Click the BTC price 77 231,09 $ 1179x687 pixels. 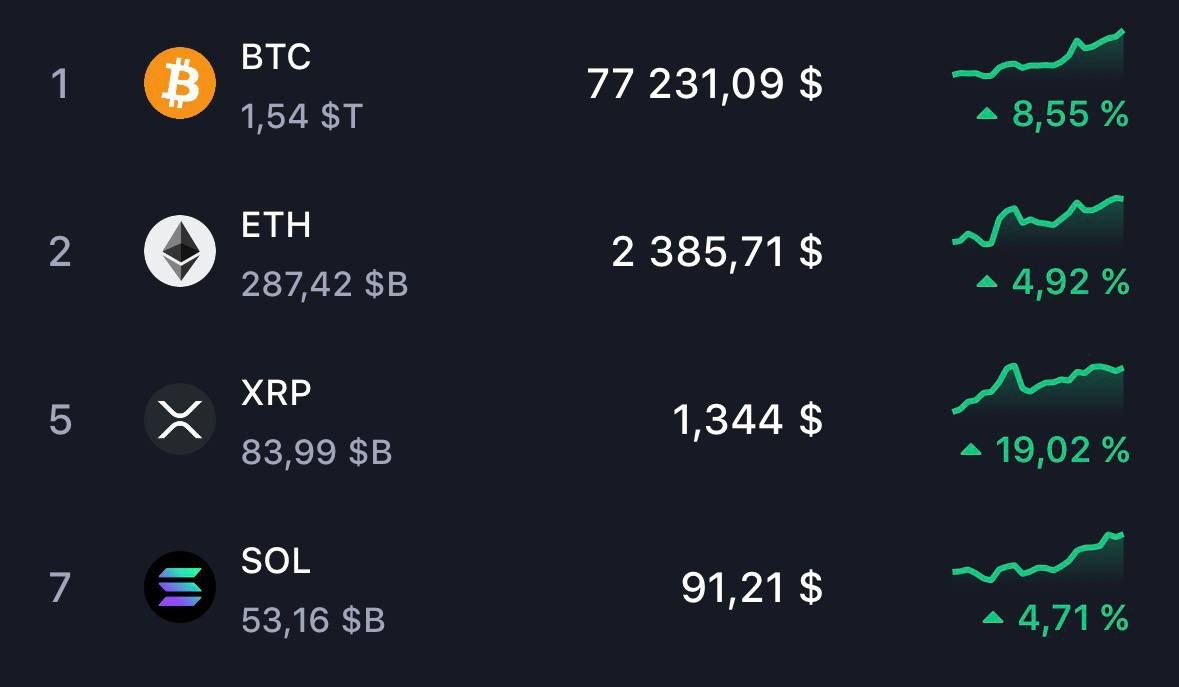(705, 83)
